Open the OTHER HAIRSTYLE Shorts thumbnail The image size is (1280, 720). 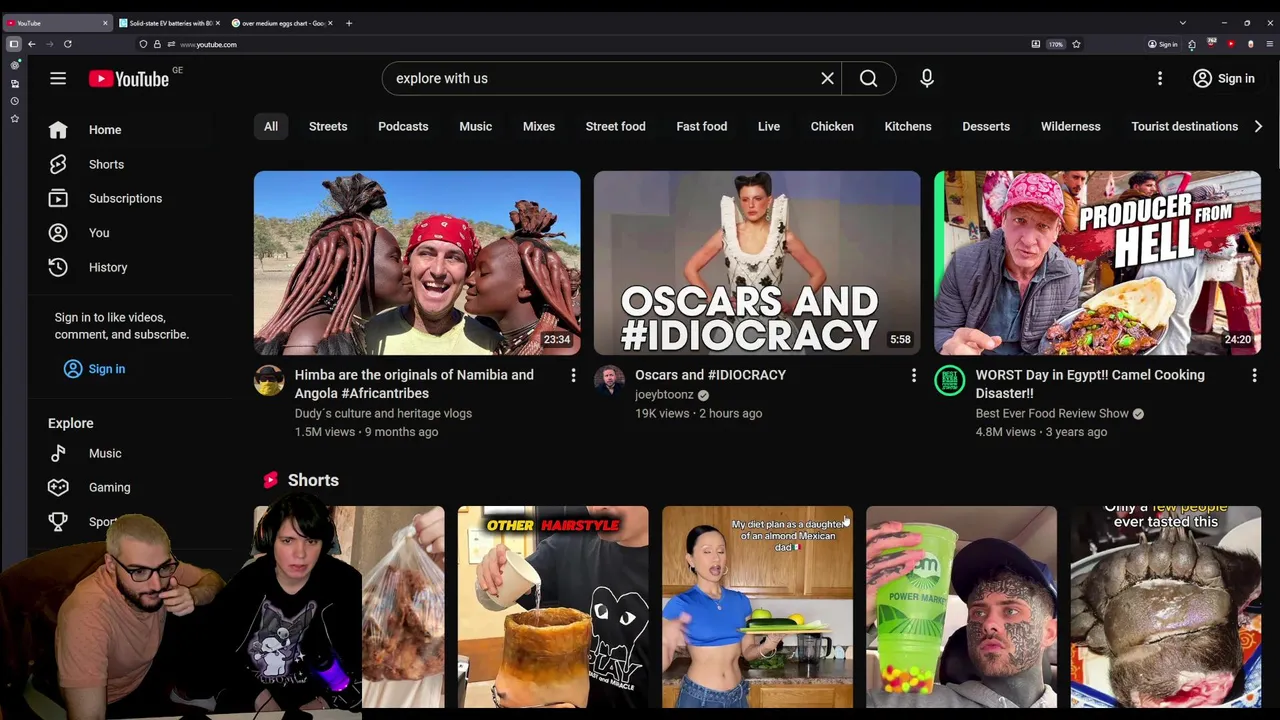[x=553, y=607]
